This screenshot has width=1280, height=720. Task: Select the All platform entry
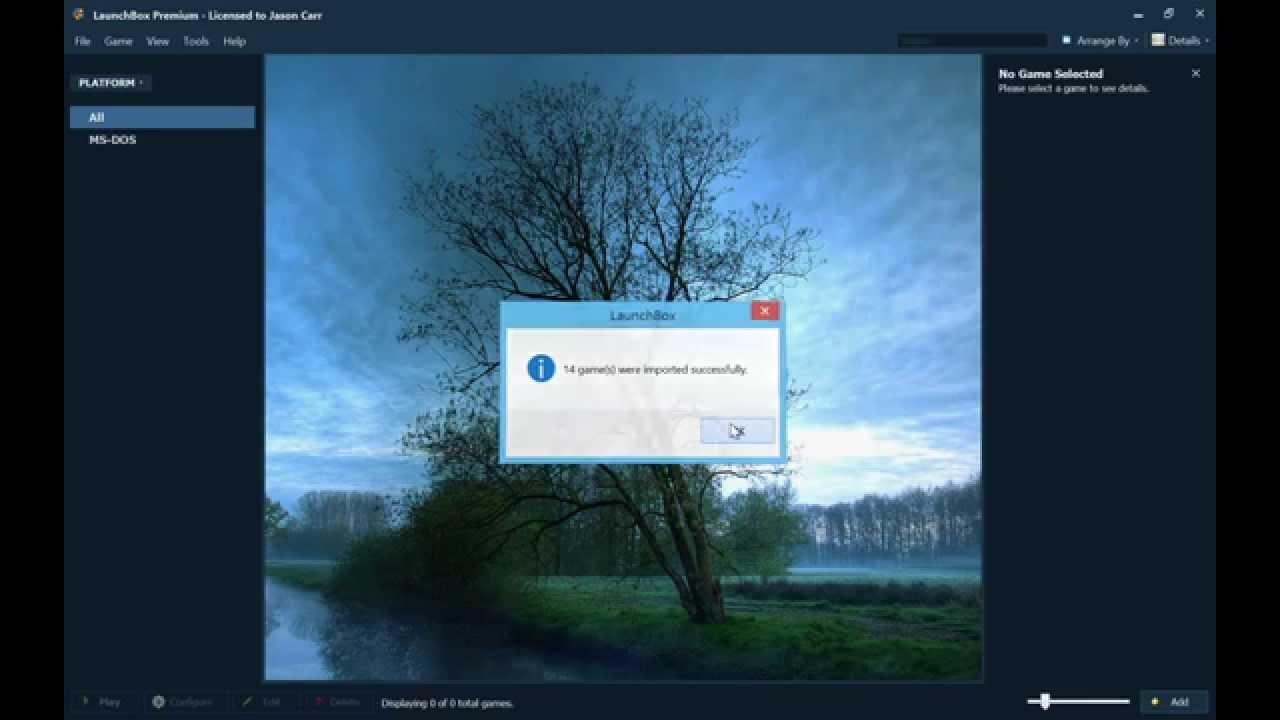[162, 117]
